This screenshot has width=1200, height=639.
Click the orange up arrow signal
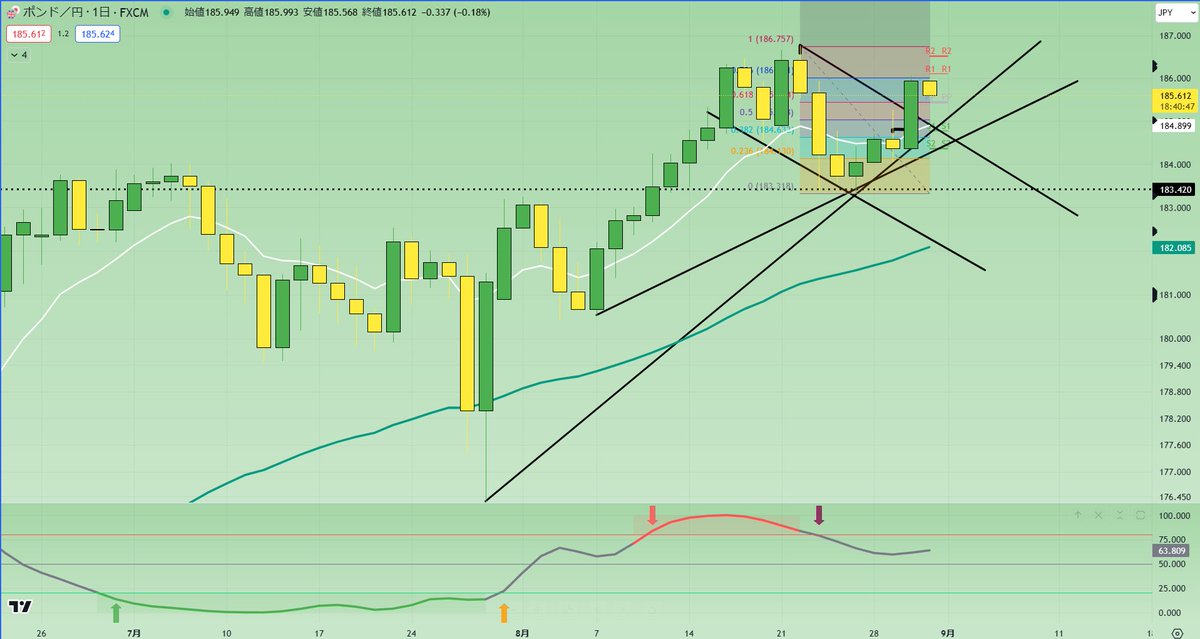coord(504,613)
